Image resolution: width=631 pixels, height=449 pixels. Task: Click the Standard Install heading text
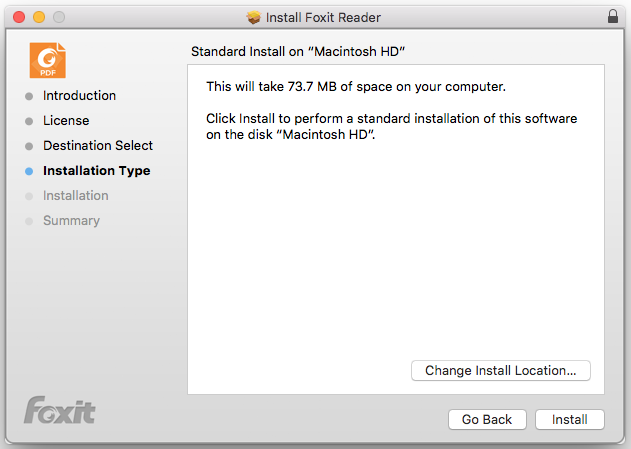click(x=298, y=51)
